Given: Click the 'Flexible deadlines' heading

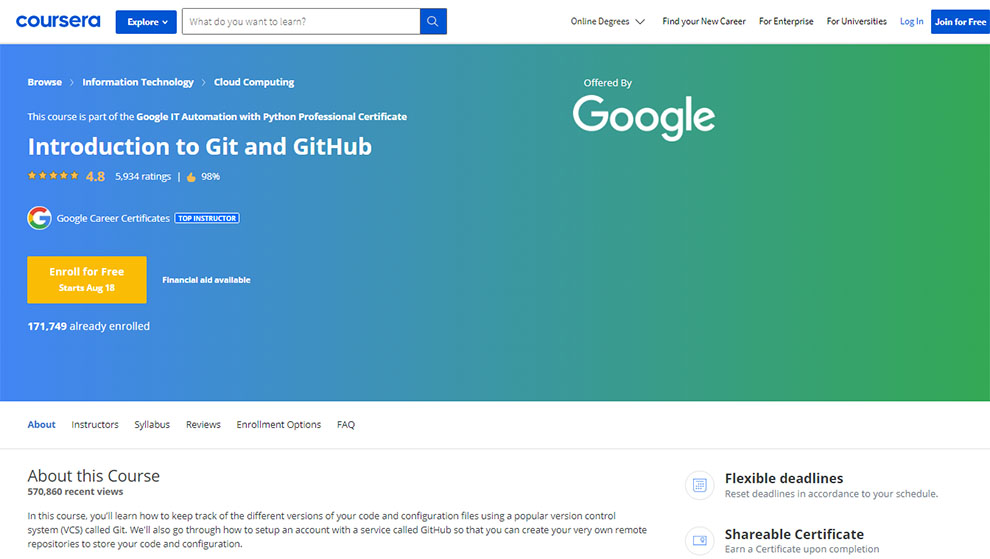Looking at the screenshot, I should 784,478.
